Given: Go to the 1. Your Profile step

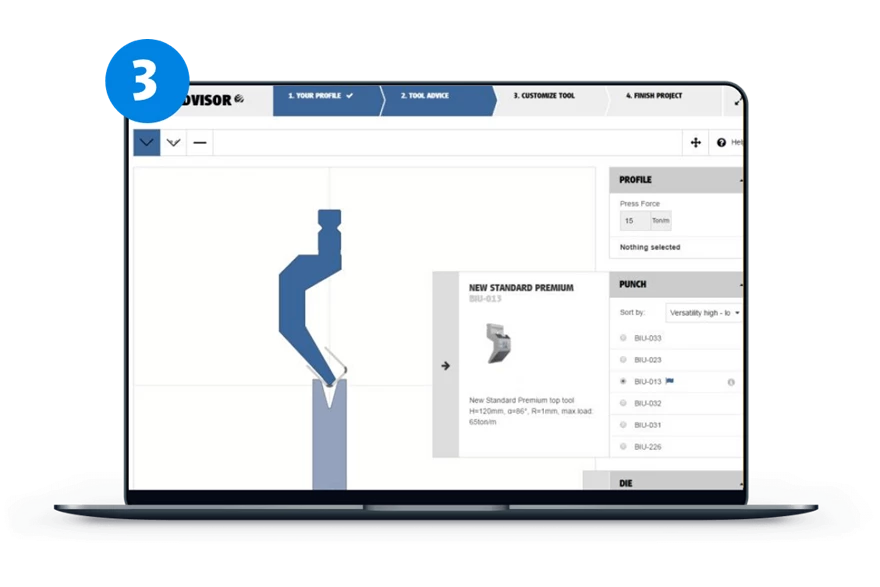Looking at the screenshot, I should tap(318, 94).
